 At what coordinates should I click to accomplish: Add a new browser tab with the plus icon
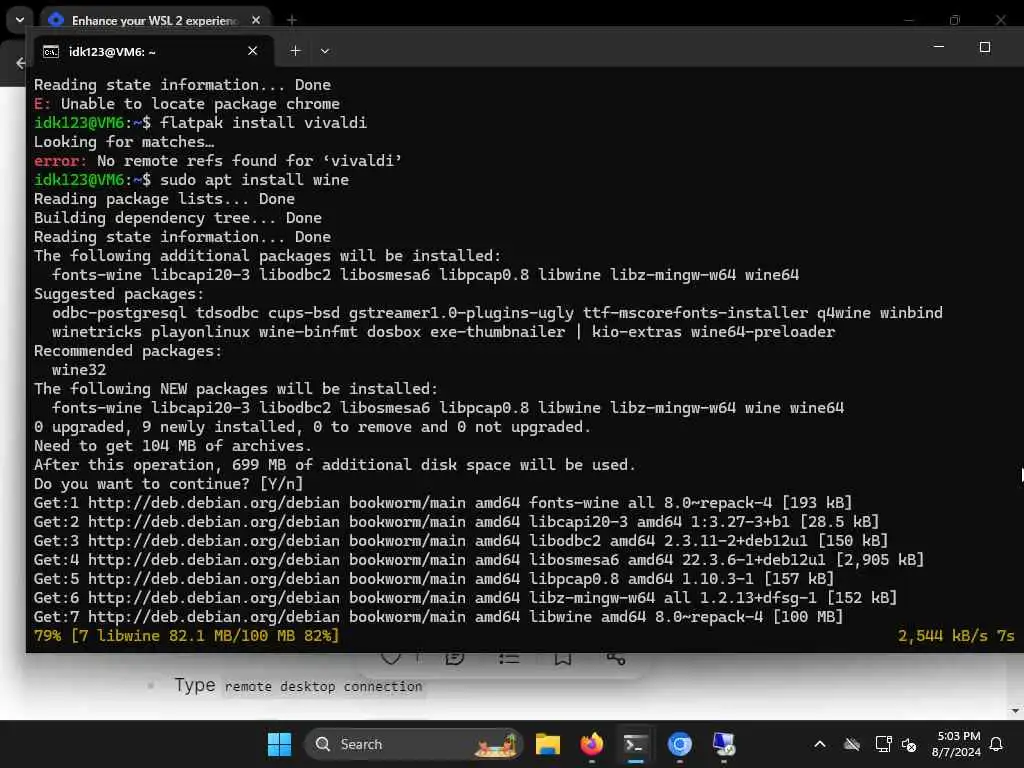coord(292,20)
